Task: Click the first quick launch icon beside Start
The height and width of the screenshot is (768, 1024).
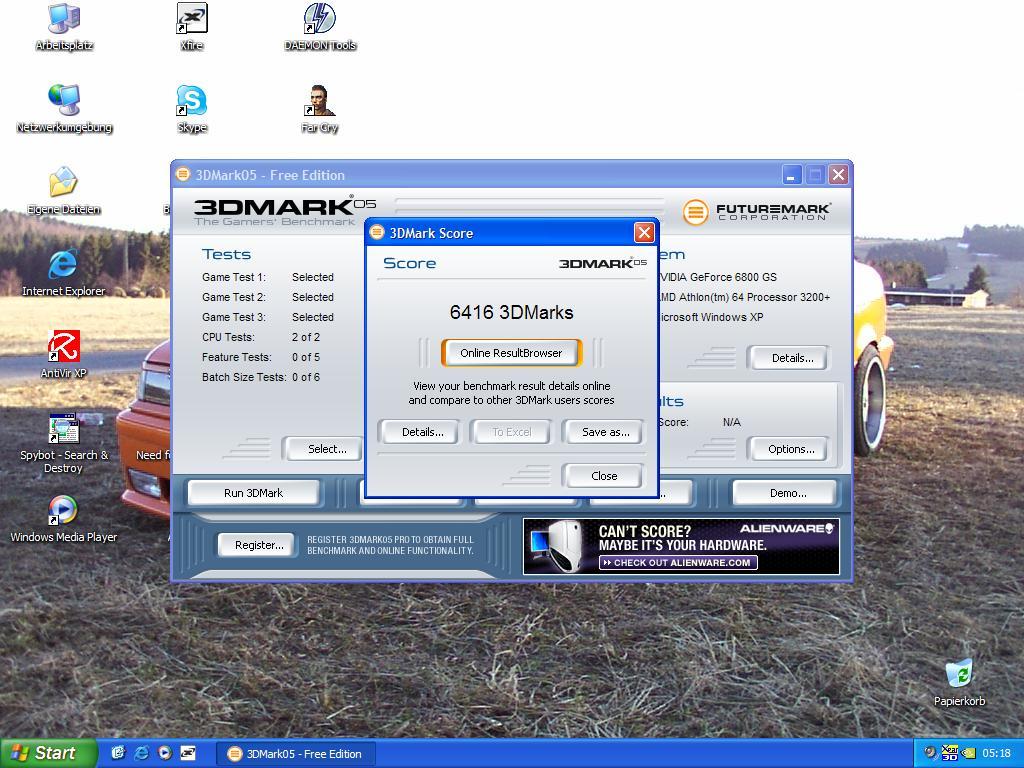Action: click(118, 754)
